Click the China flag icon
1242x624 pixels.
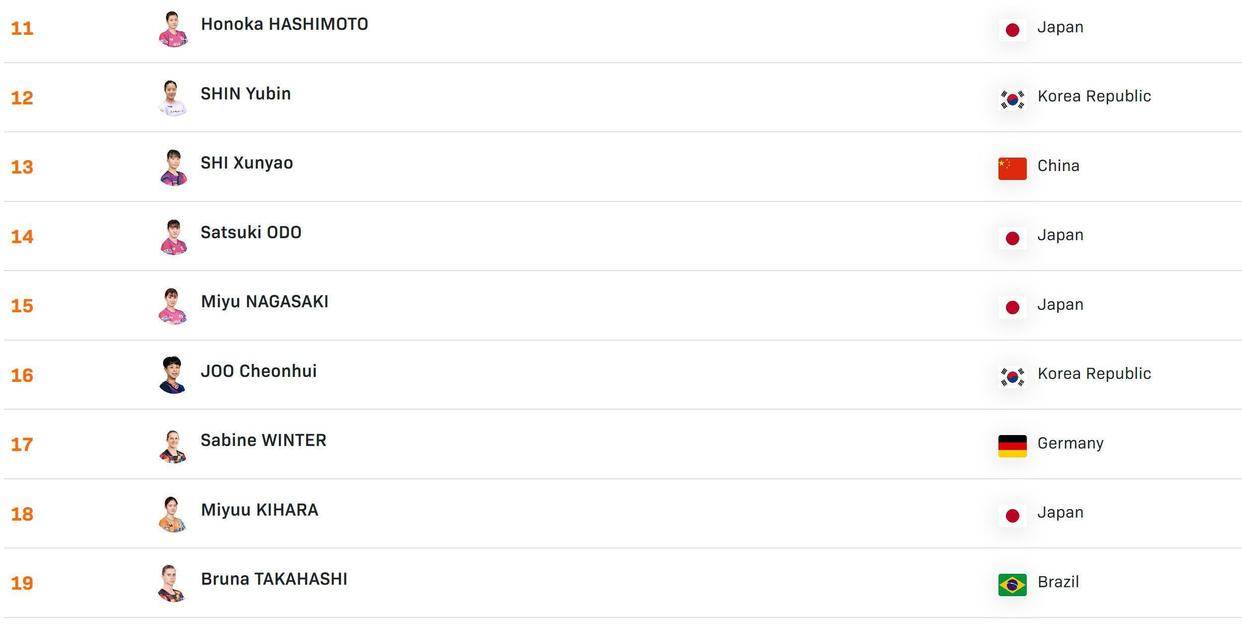click(1012, 168)
